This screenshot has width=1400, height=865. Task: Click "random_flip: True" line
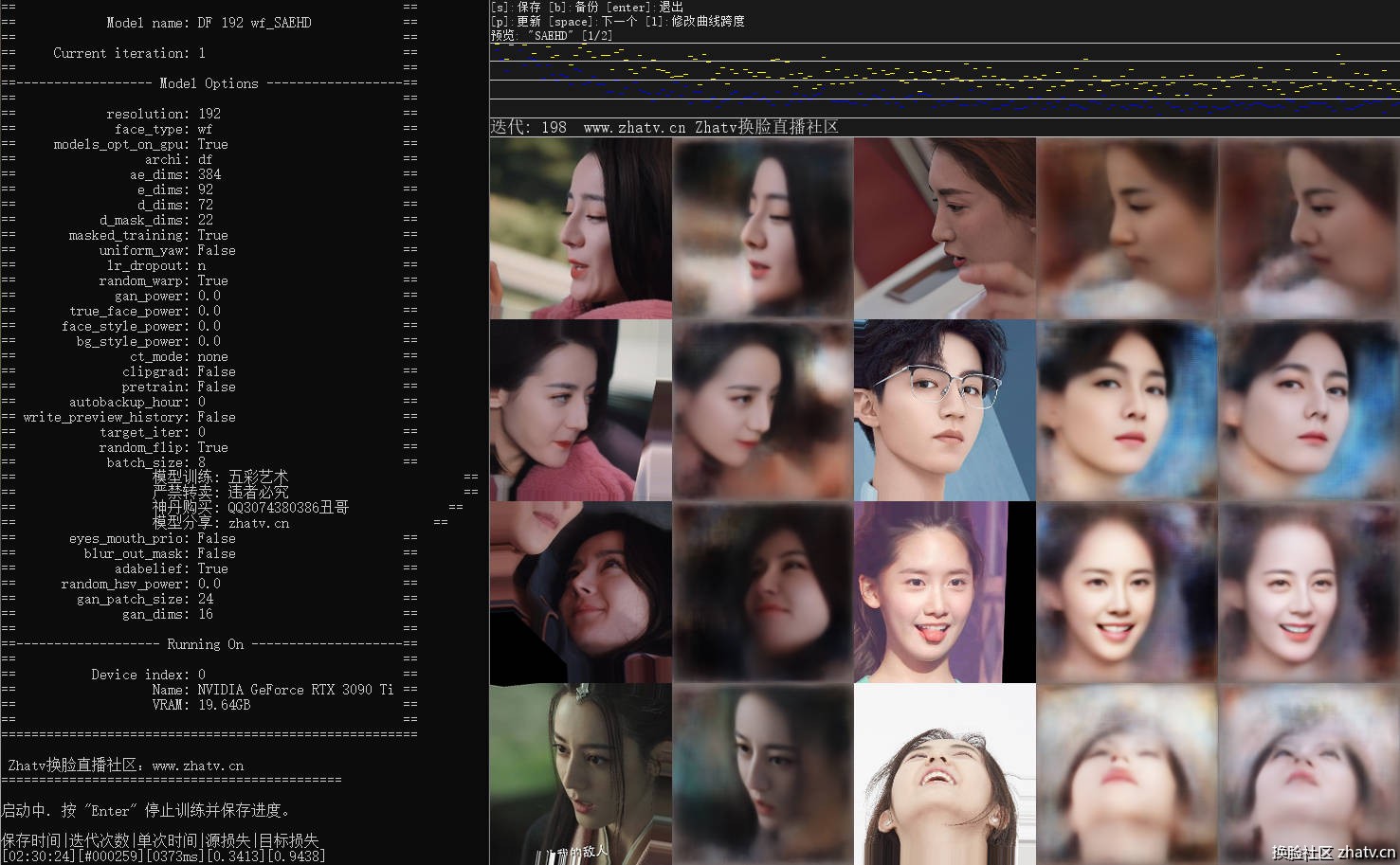[163, 447]
